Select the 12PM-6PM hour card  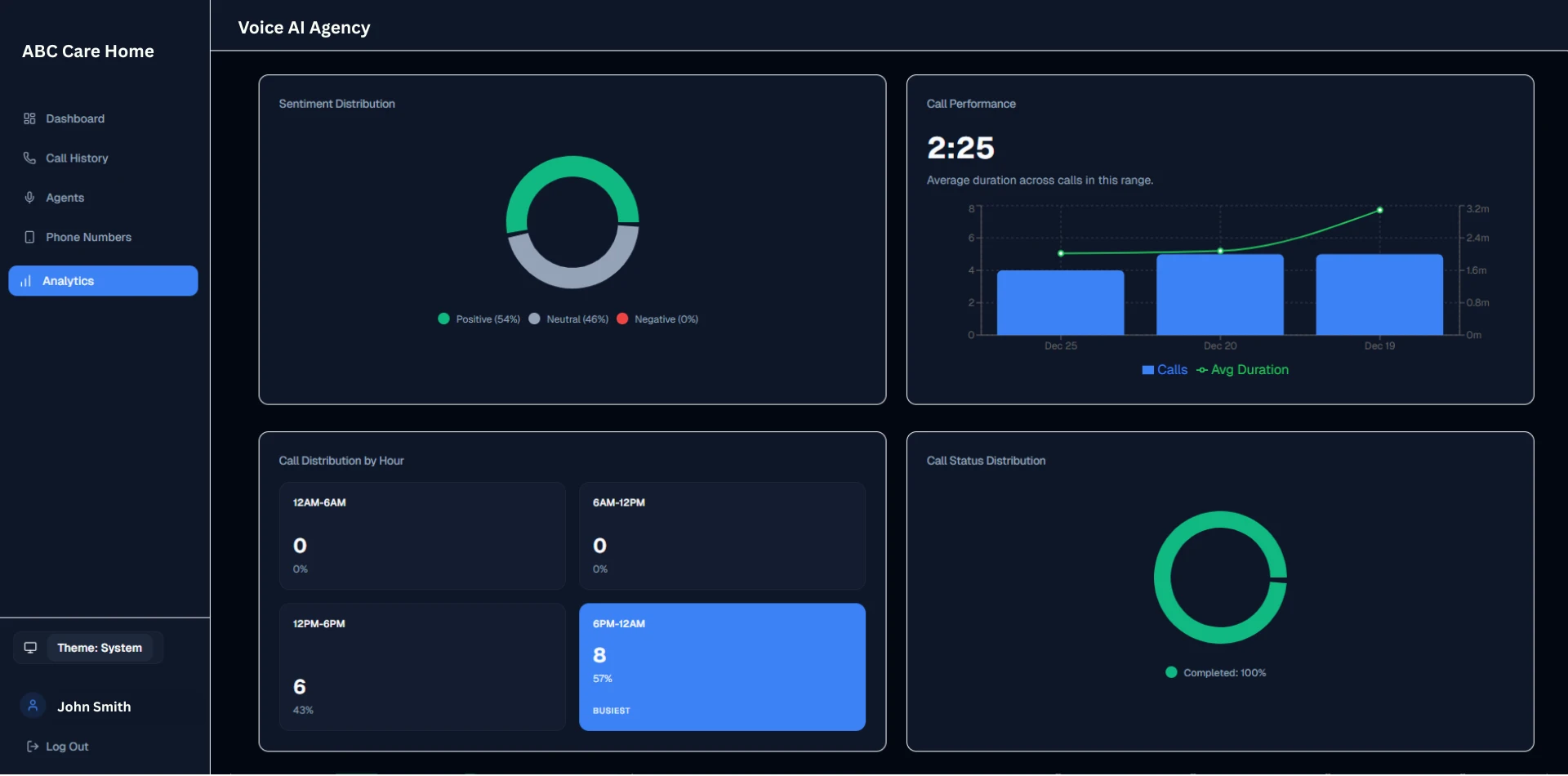point(422,667)
